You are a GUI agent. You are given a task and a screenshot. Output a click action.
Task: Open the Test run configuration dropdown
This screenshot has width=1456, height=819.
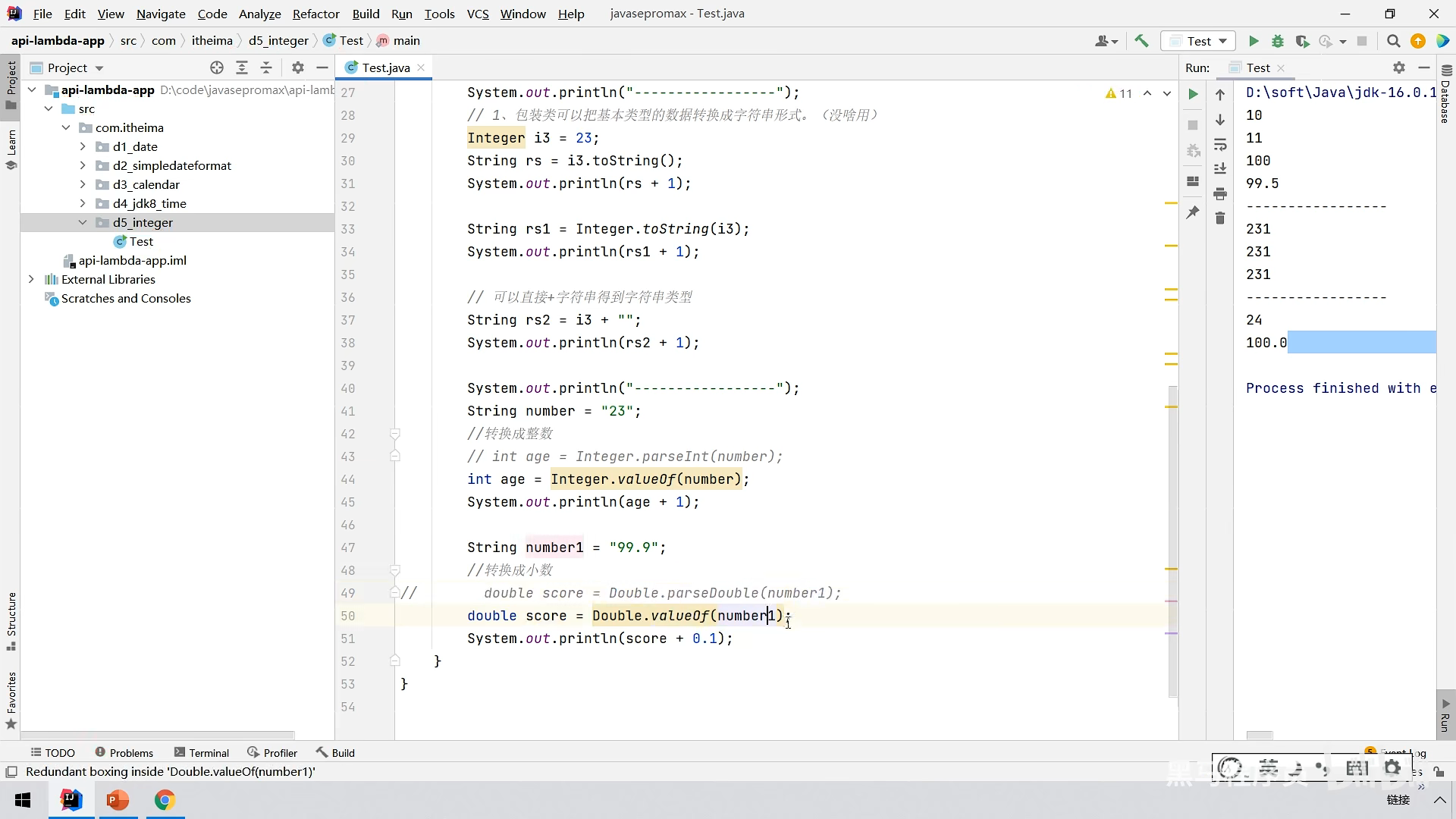tap(1198, 41)
